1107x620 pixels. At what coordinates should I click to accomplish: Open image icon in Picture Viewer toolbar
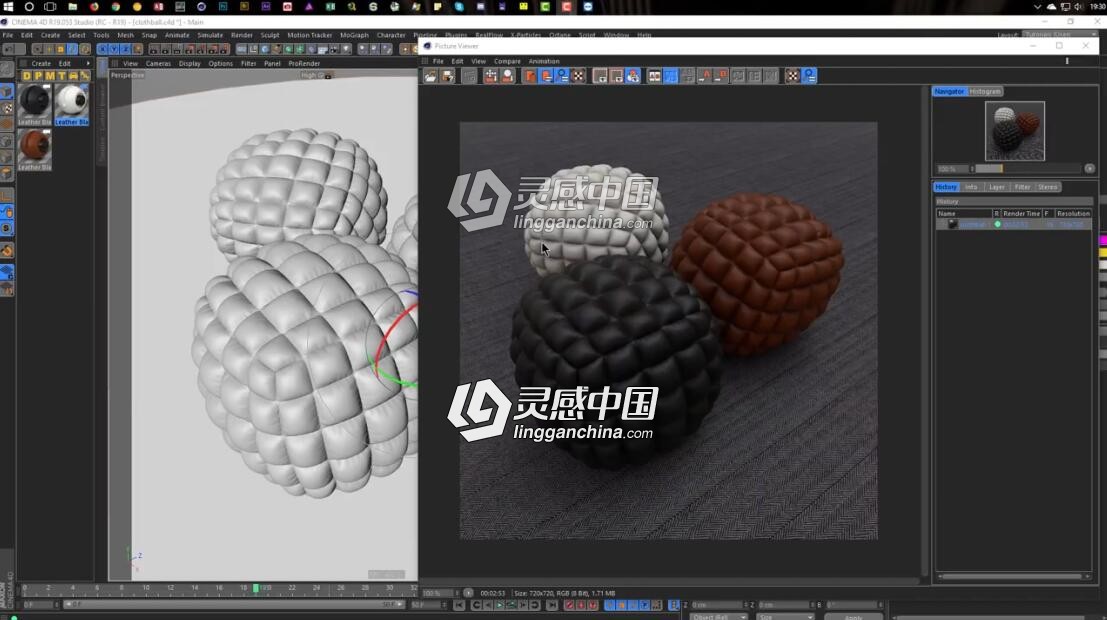(x=430, y=76)
